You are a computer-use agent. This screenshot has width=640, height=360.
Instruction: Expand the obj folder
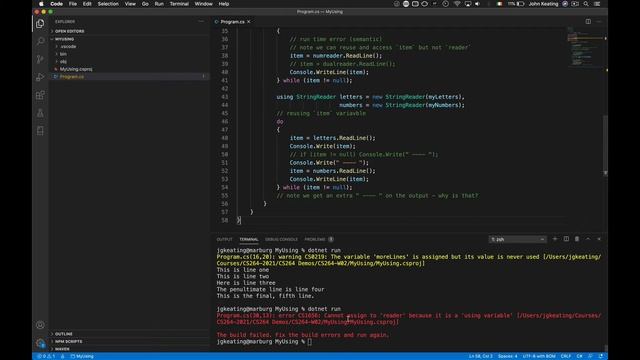[x=63, y=62]
